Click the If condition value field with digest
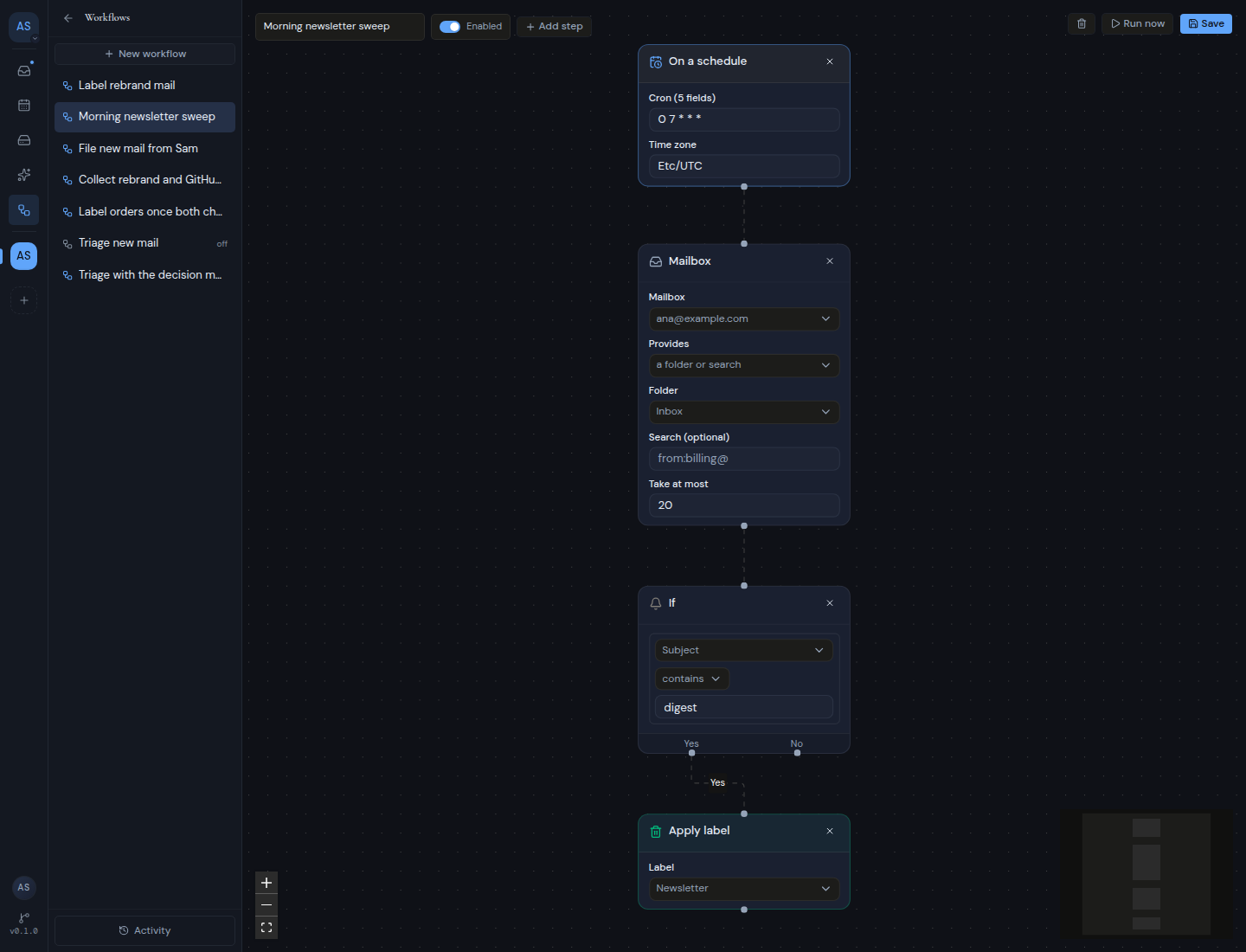The height and width of the screenshot is (952, 1246). pos(744,708)
